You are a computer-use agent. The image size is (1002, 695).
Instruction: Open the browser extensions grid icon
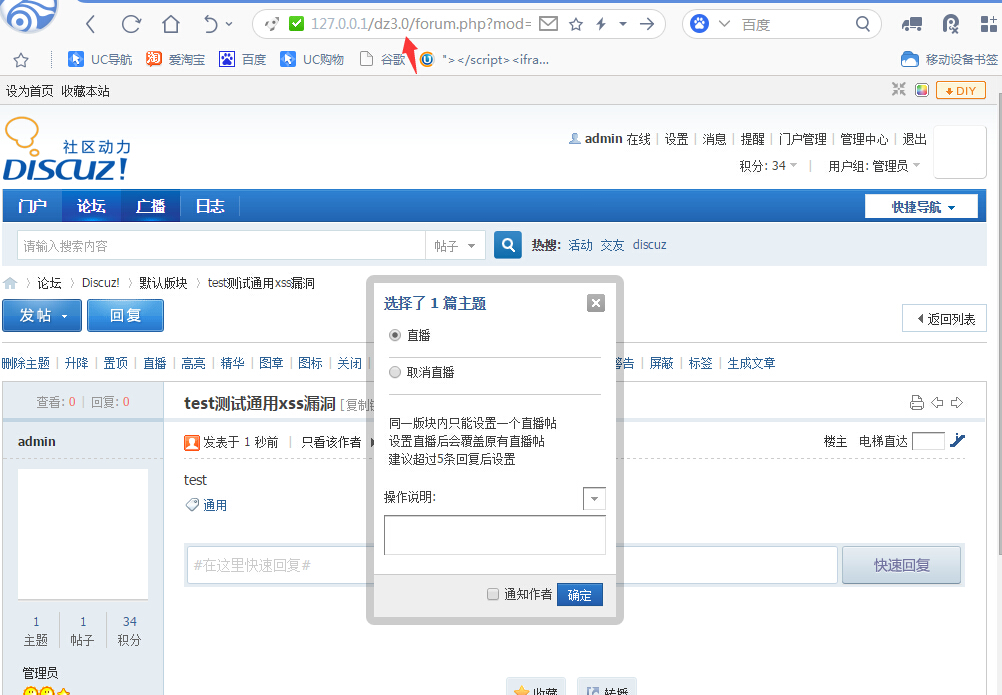988,24
